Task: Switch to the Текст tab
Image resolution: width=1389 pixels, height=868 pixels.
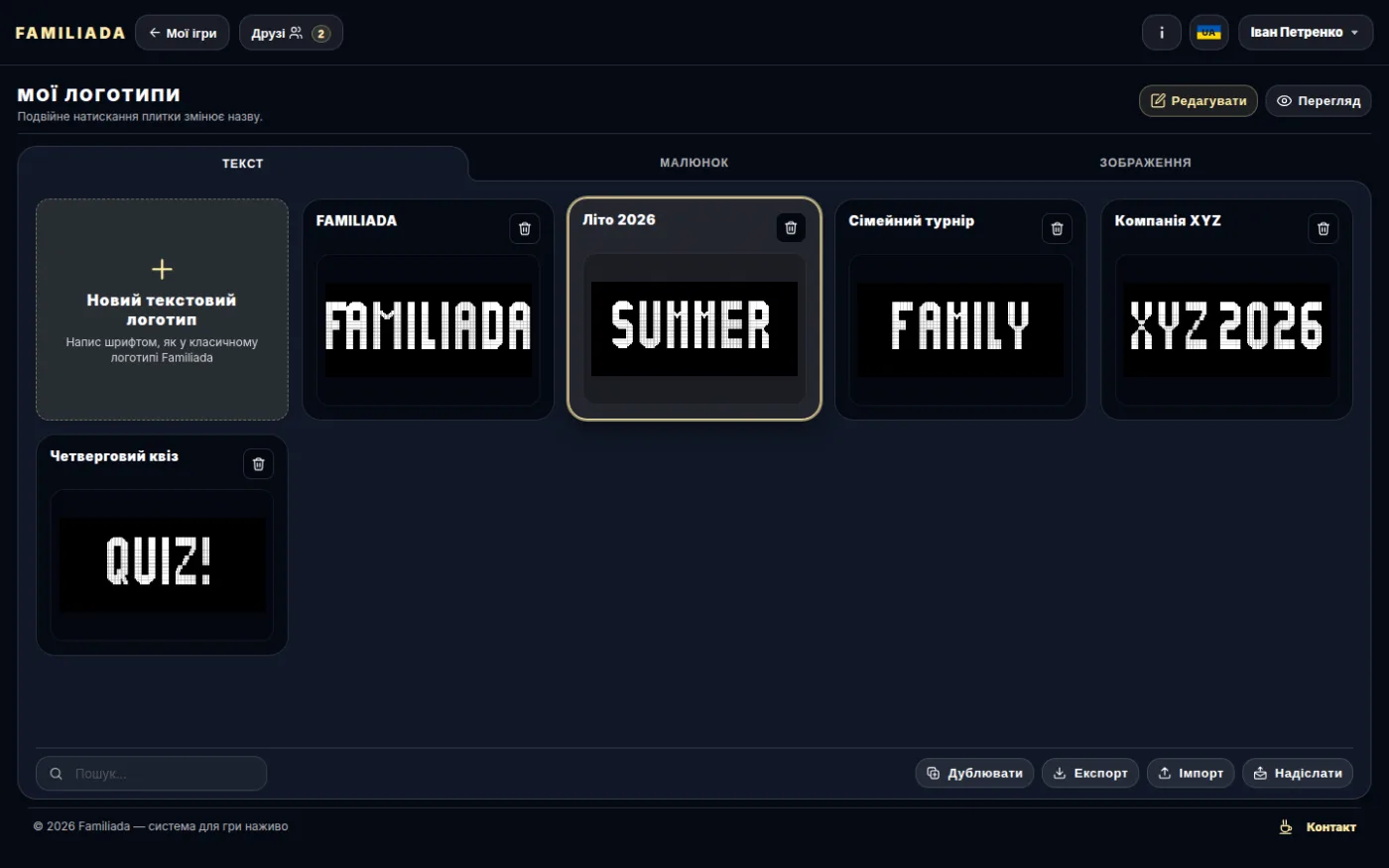Action: click(242, 164)
